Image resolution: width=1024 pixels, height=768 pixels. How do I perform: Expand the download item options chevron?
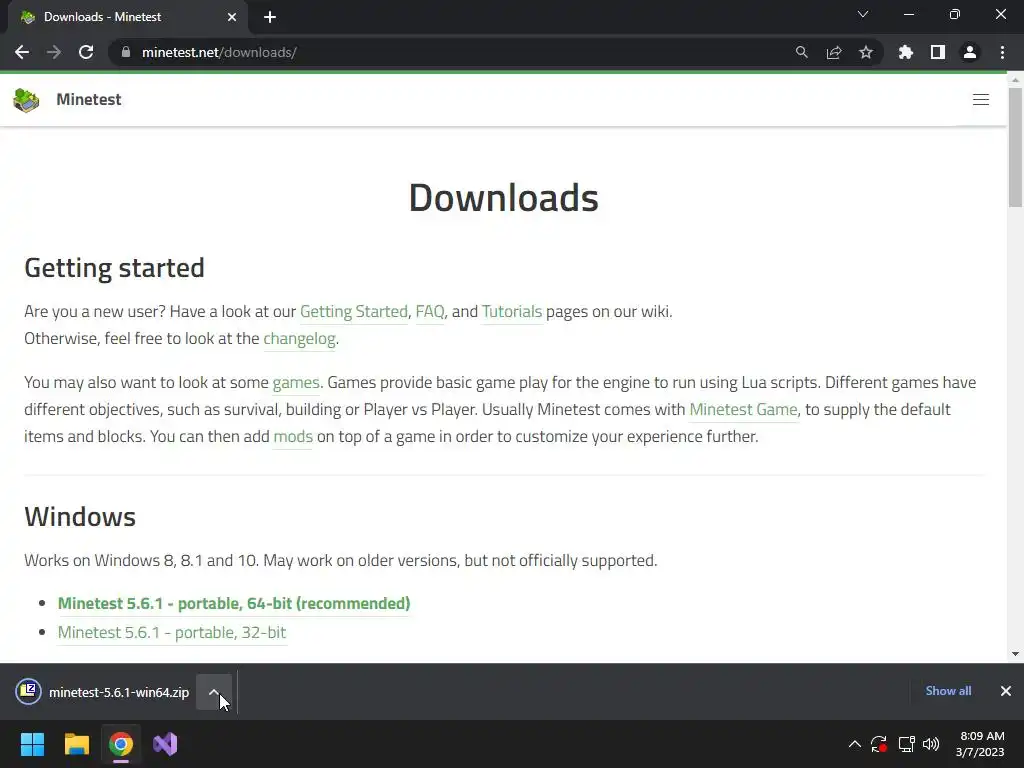(214, 692)
